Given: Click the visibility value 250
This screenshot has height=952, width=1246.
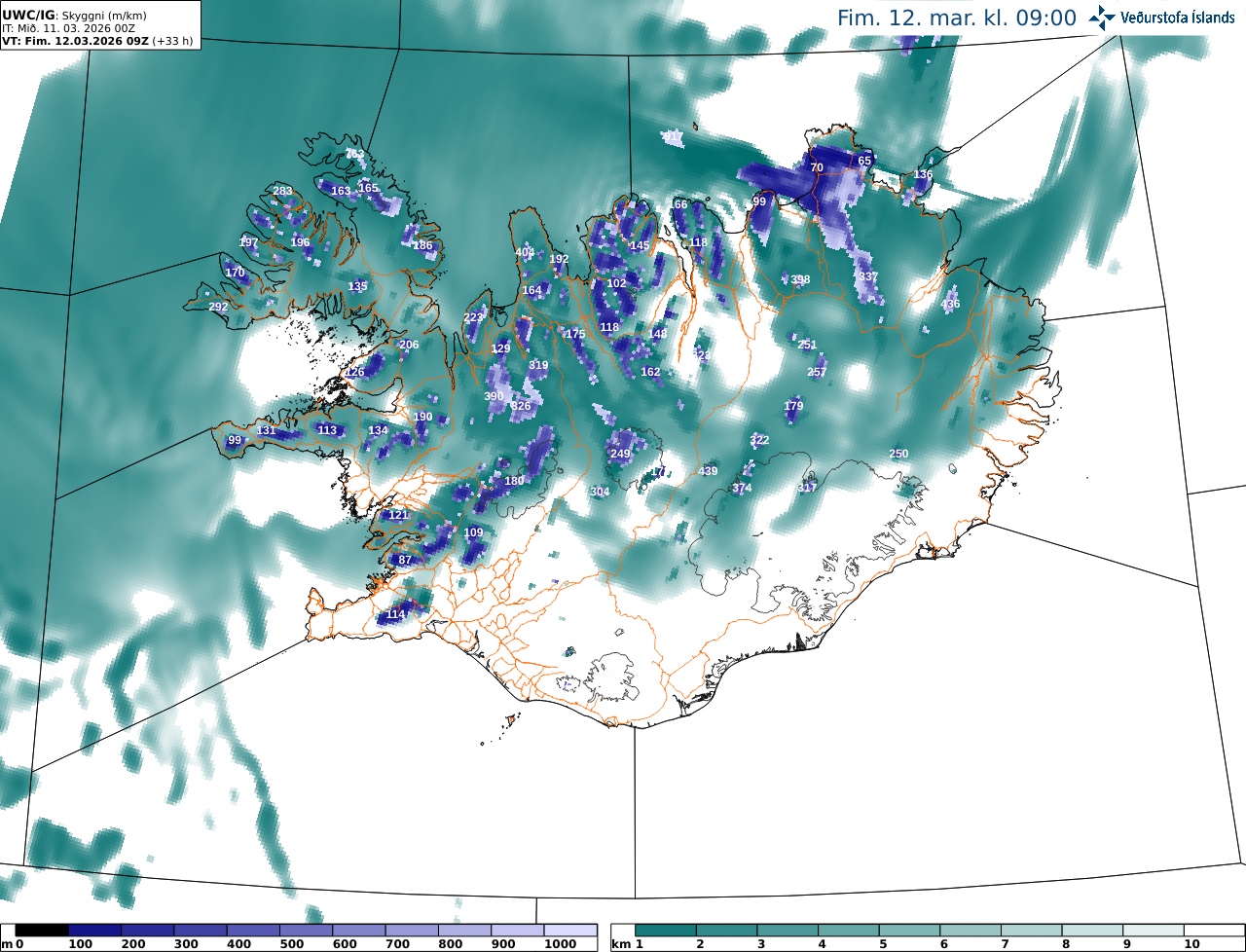Looking at the screenshot, I should 898,454.
